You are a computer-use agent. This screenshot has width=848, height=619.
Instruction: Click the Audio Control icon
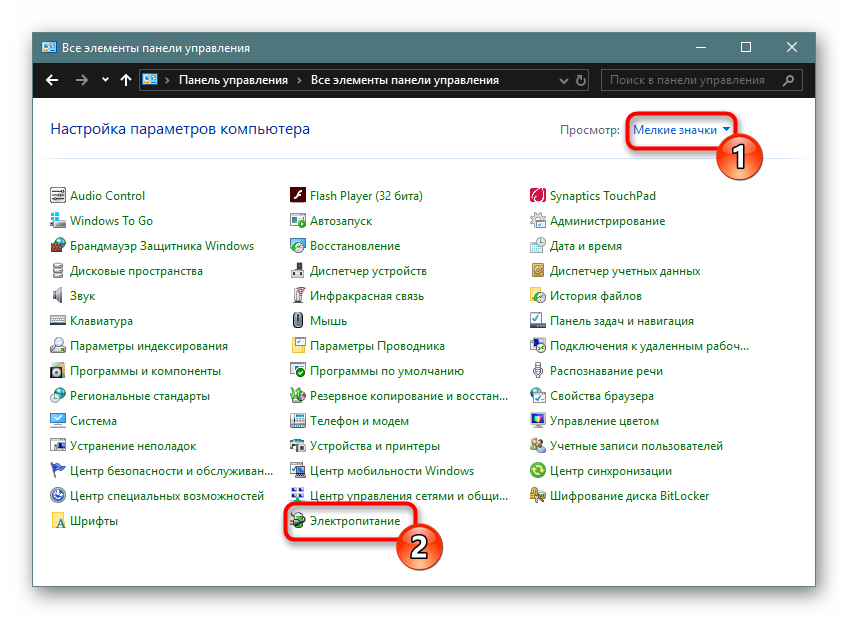[x=57, y=195]
